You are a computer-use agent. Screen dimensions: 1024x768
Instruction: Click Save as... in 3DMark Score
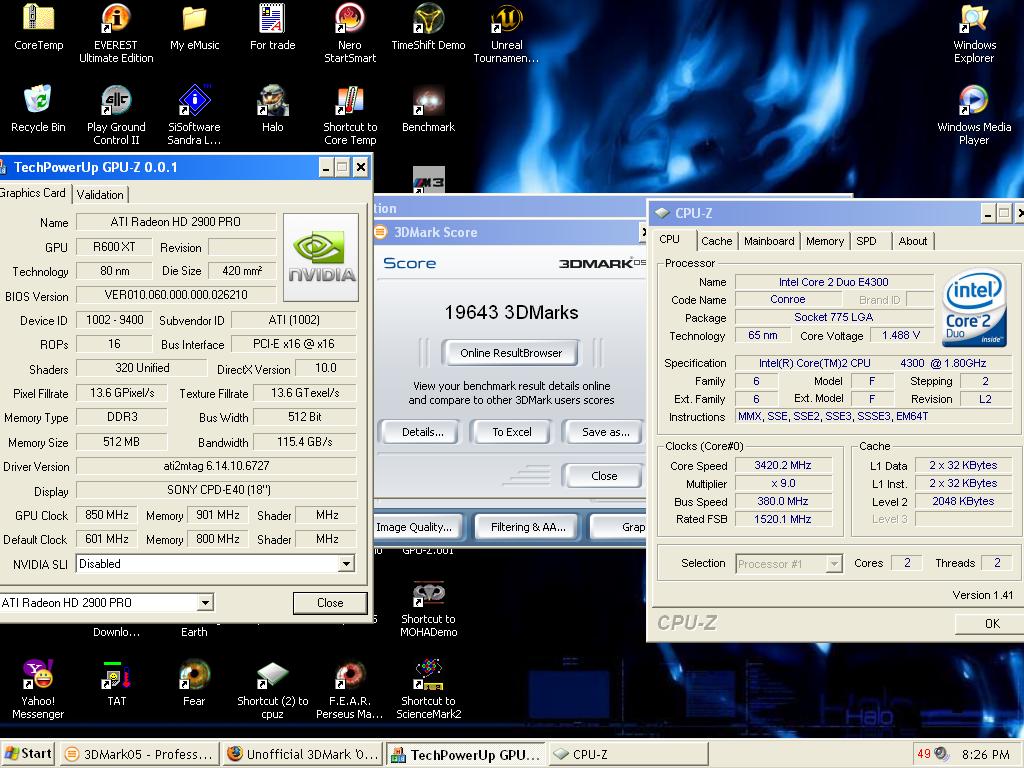(x=605, y=432)
